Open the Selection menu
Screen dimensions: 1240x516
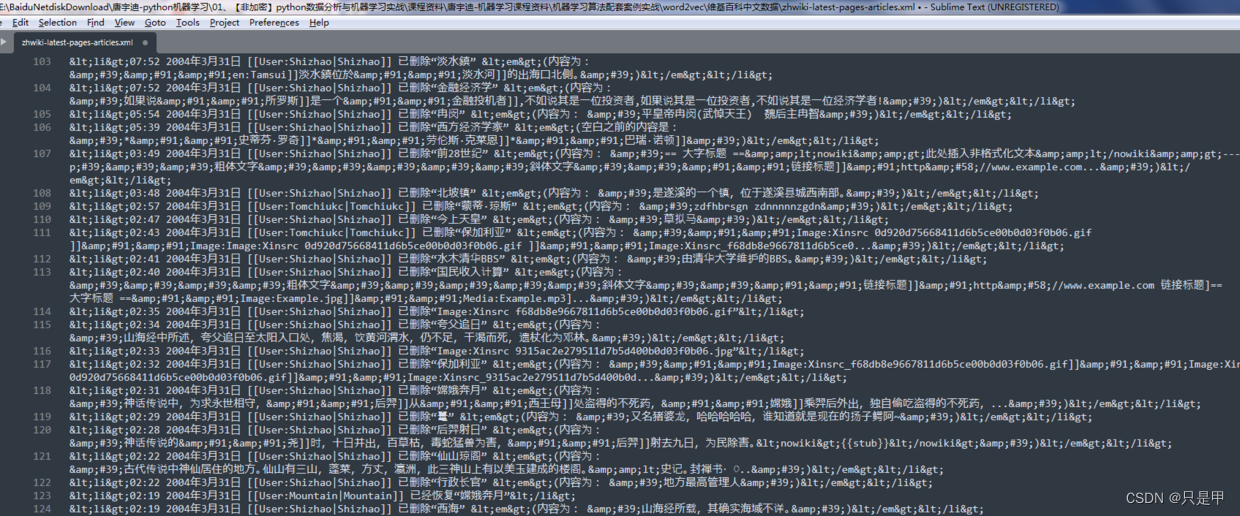(57, 22)
